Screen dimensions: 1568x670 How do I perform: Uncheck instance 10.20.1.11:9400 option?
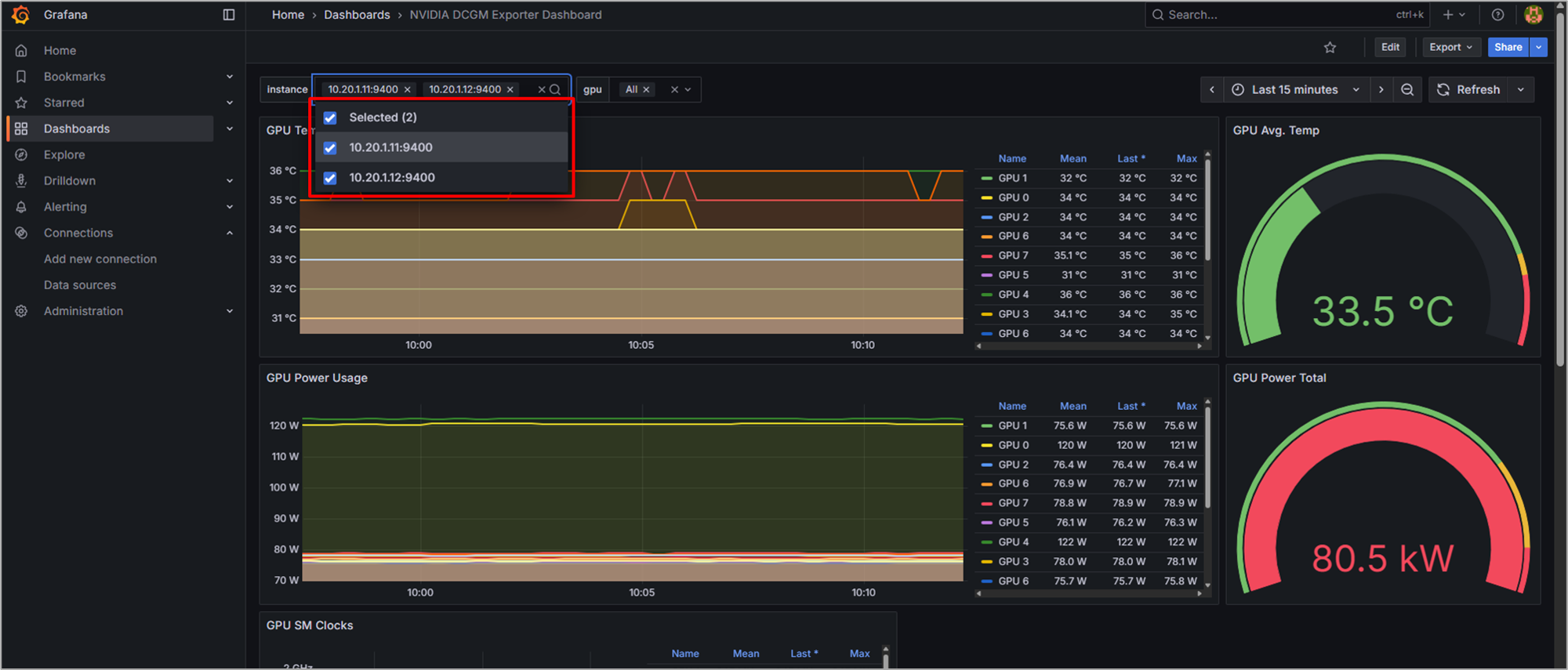pyautogui.click(x=330, y=148)
